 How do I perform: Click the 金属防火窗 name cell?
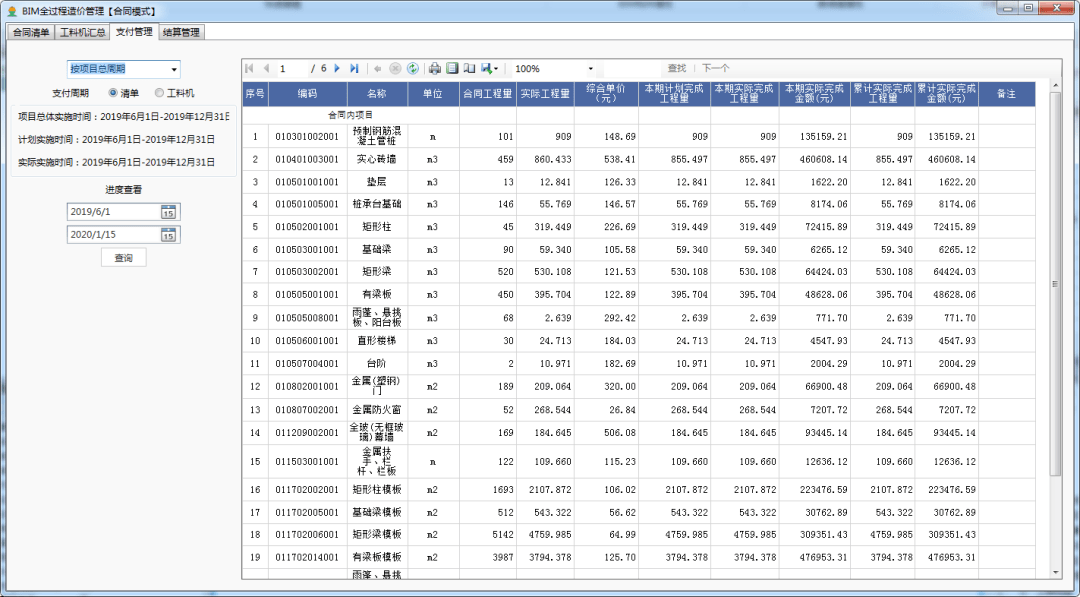tap(377, 410)
